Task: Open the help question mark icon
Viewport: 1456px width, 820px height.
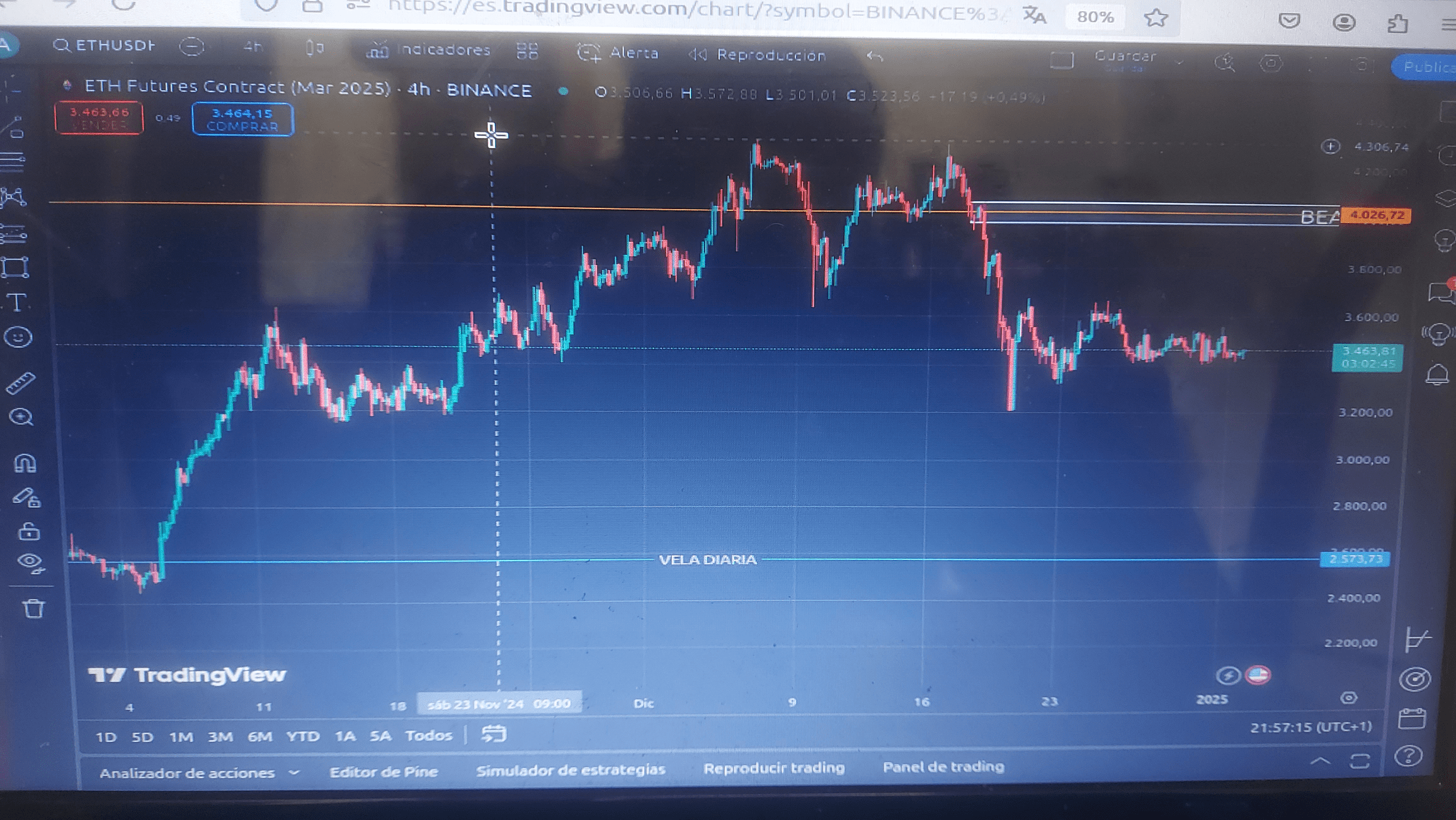Action: coord(1409,755)
